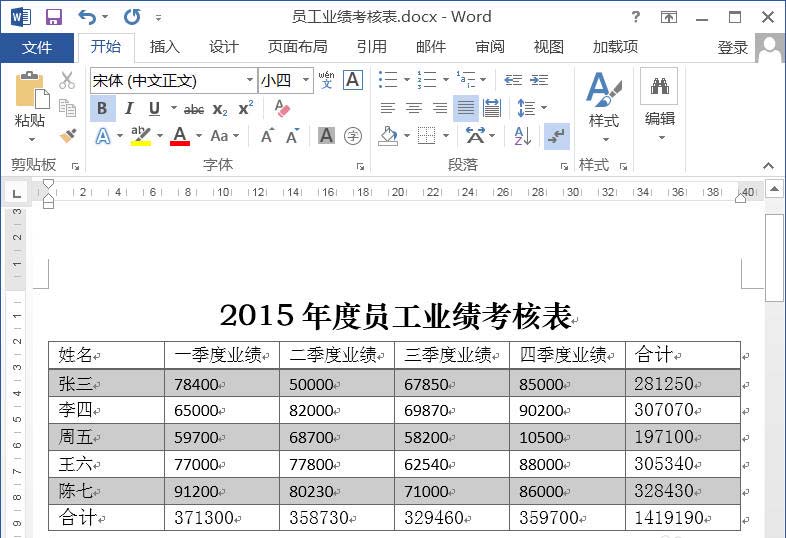Apply the red font color swatch

(x=180, y=135)
